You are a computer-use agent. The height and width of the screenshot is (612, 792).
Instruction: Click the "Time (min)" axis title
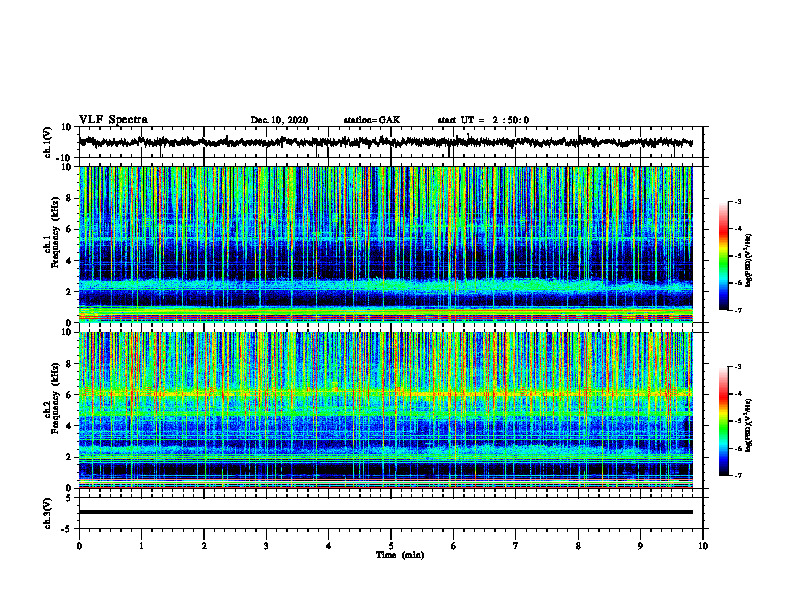(400, 555)
